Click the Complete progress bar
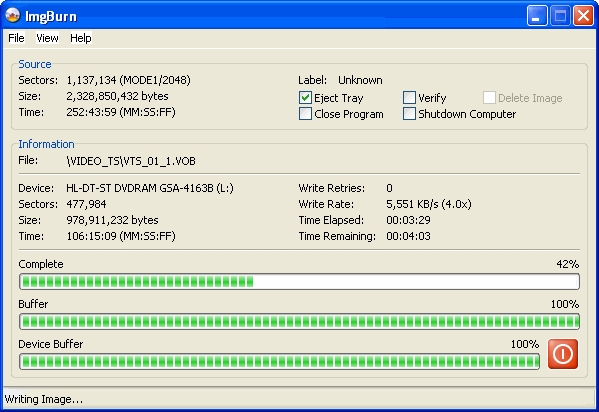 point(299,282)
